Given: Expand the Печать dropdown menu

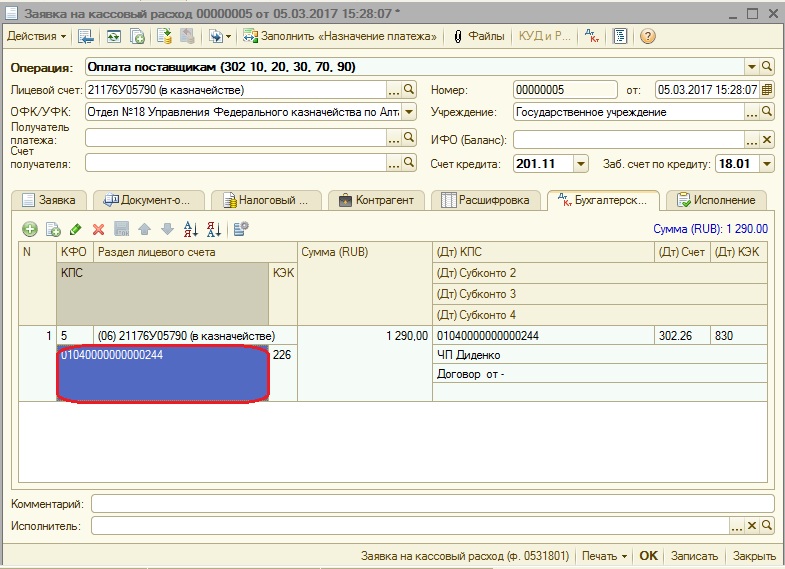Looking at the screenshot, I should click(604, 556).
